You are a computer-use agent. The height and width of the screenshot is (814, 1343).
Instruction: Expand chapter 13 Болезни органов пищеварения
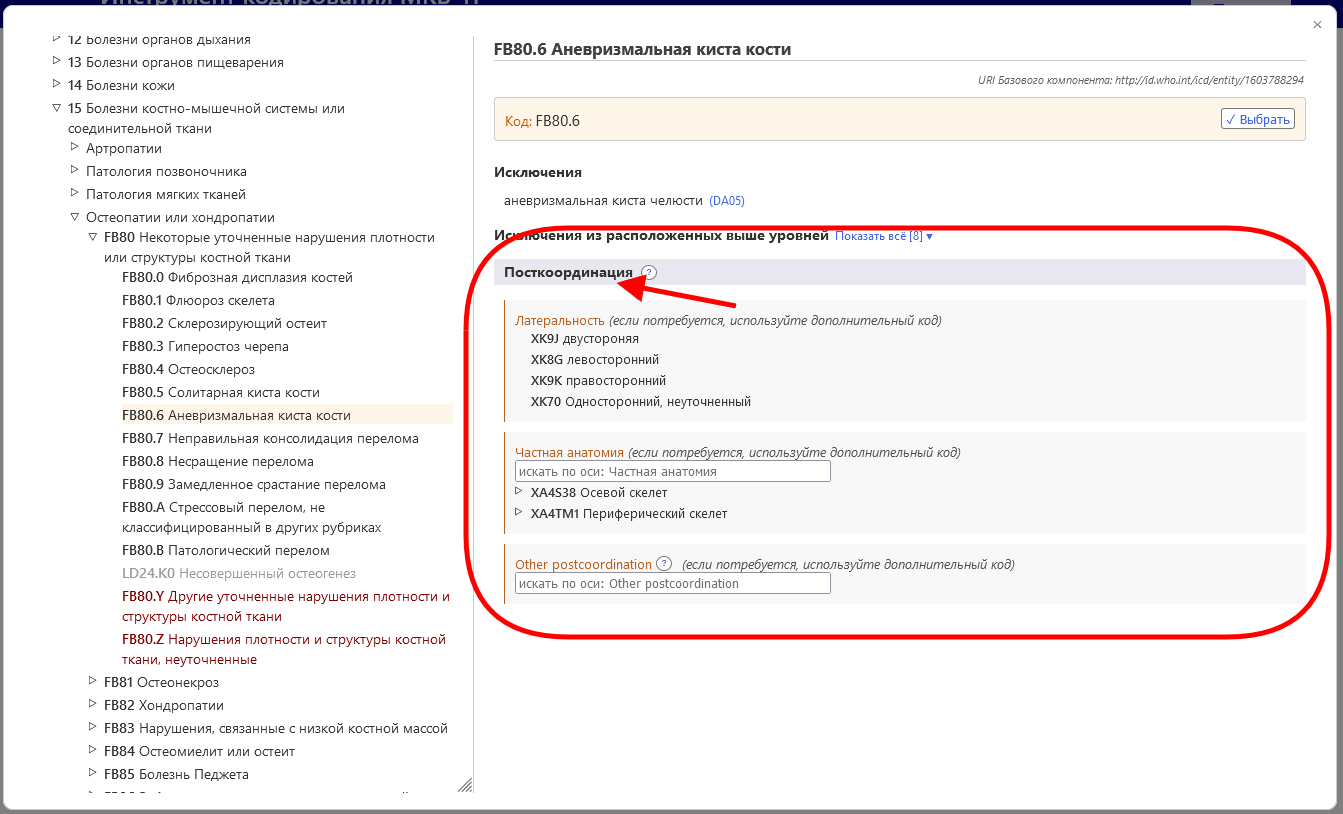tap(55, 62)
